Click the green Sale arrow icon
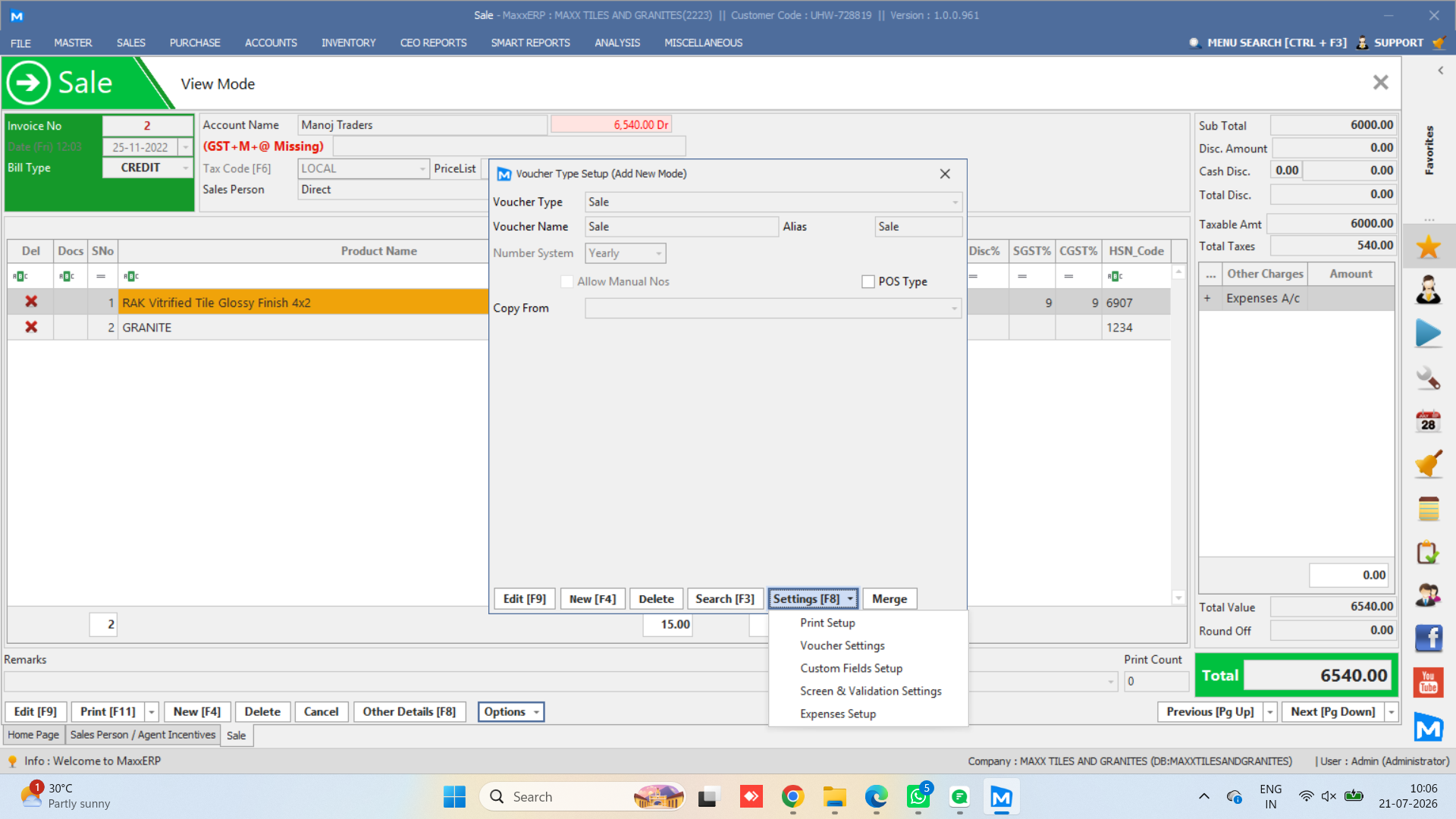The image size is (1456, 819). click(29, 83)
